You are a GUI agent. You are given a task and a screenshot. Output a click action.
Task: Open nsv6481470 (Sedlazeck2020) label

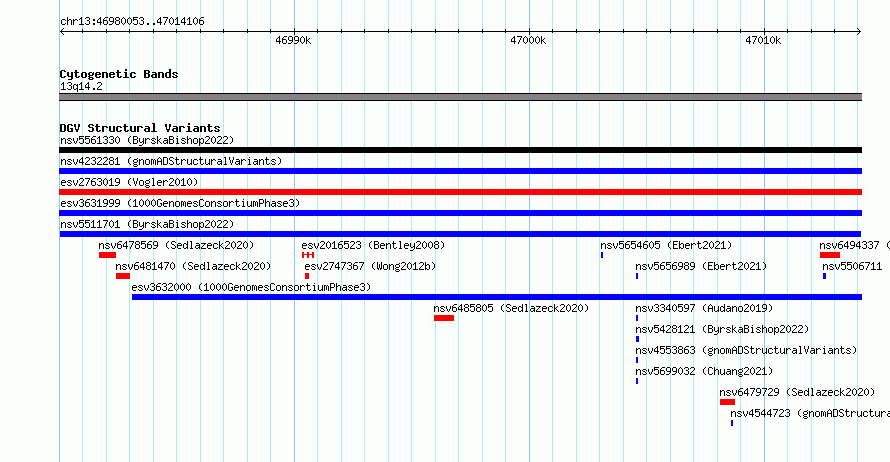pos(193,266)
